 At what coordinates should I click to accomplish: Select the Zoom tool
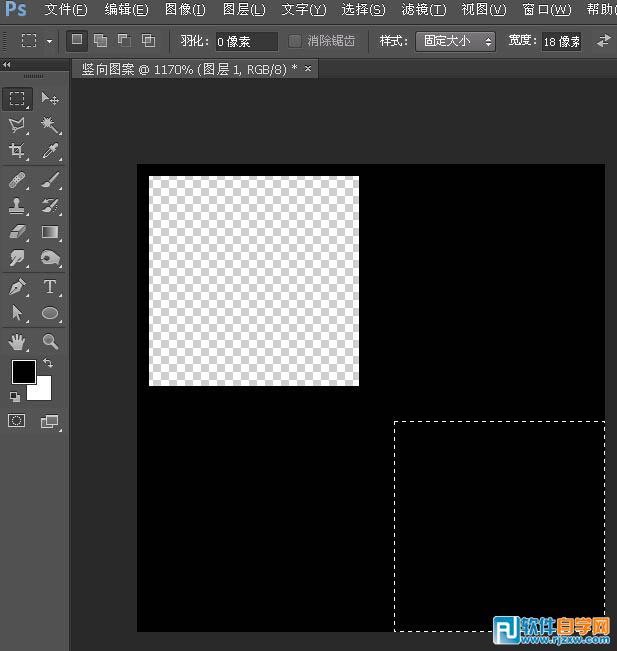point(50,342)
